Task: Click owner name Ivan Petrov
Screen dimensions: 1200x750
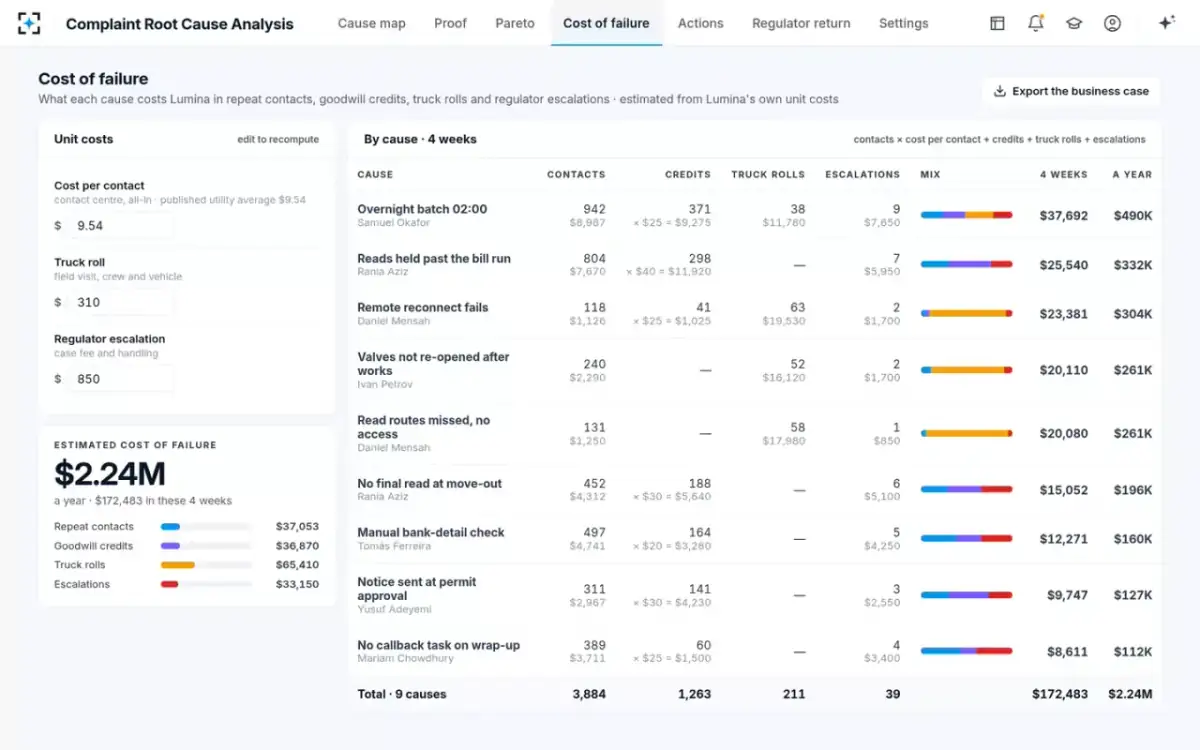Action: 385,384
